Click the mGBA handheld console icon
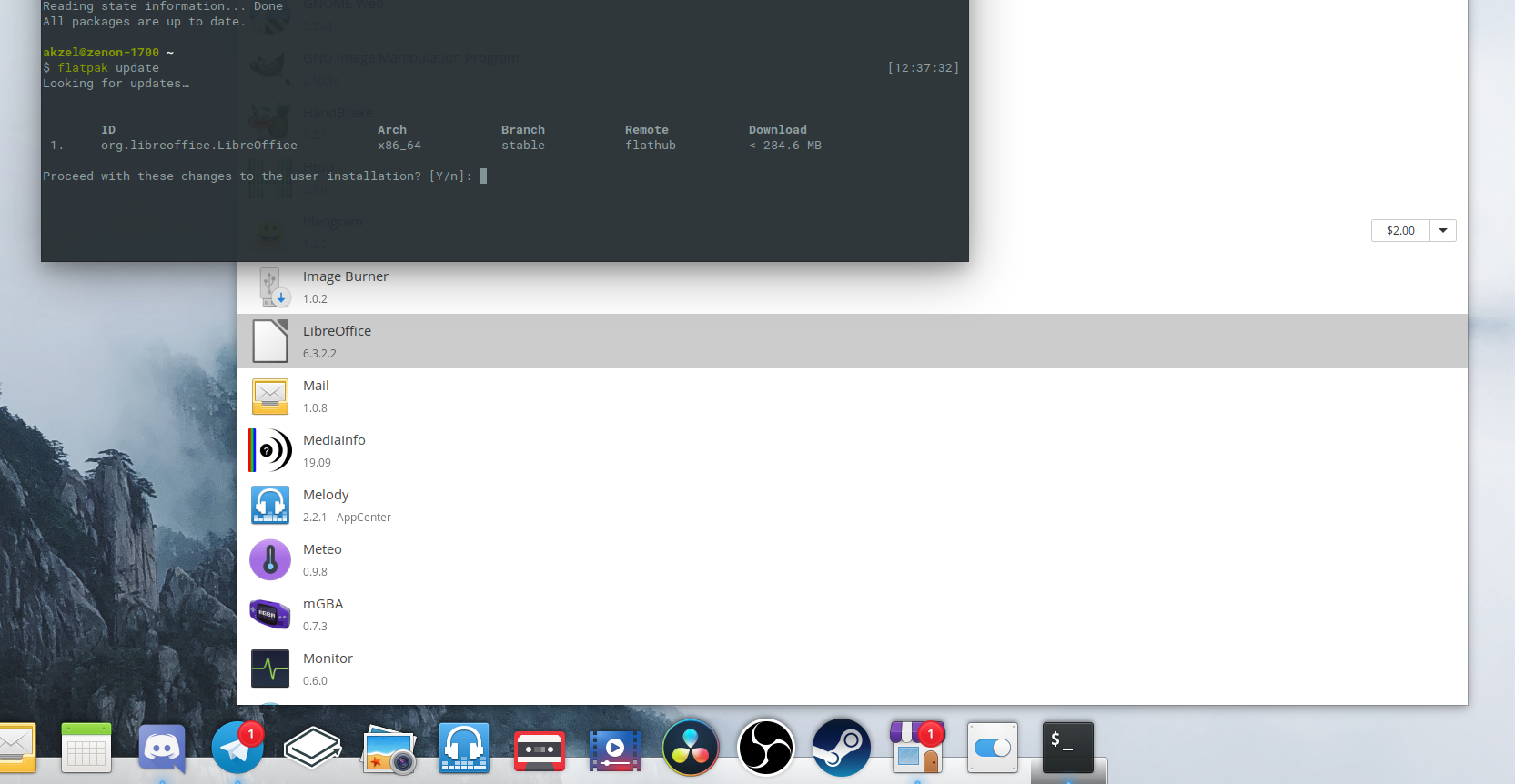 [270, 614]
